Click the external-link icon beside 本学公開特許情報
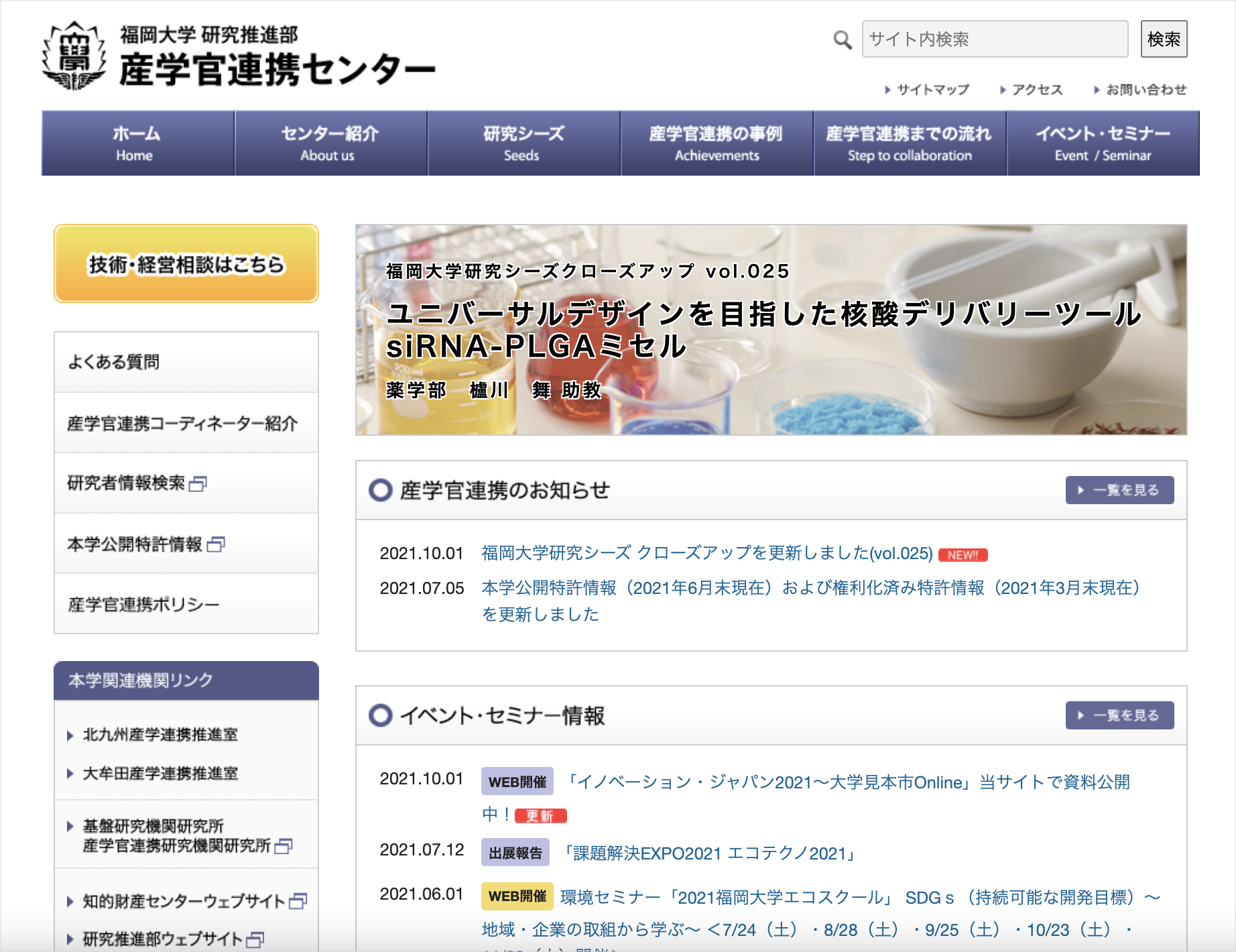Viewport: 1236px width, 952px height. [x=217, y=544]
